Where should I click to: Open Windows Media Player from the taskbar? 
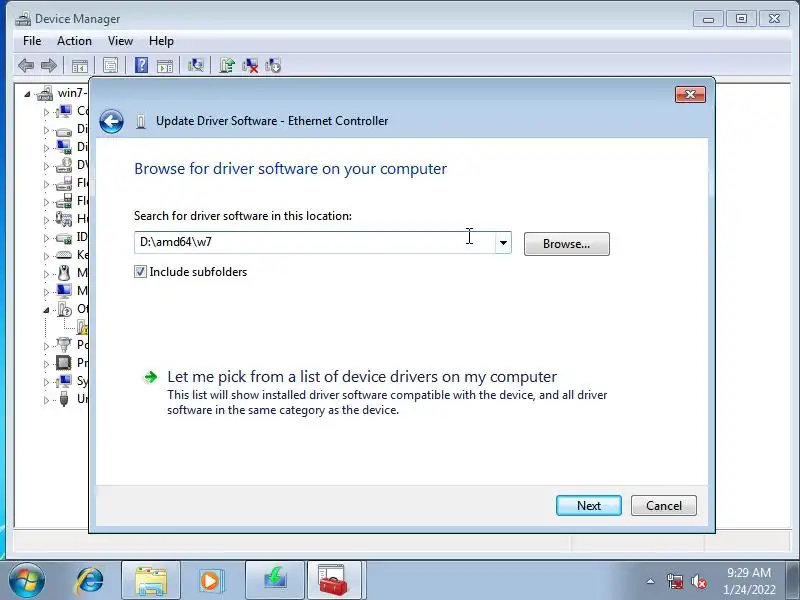[211, 580]
